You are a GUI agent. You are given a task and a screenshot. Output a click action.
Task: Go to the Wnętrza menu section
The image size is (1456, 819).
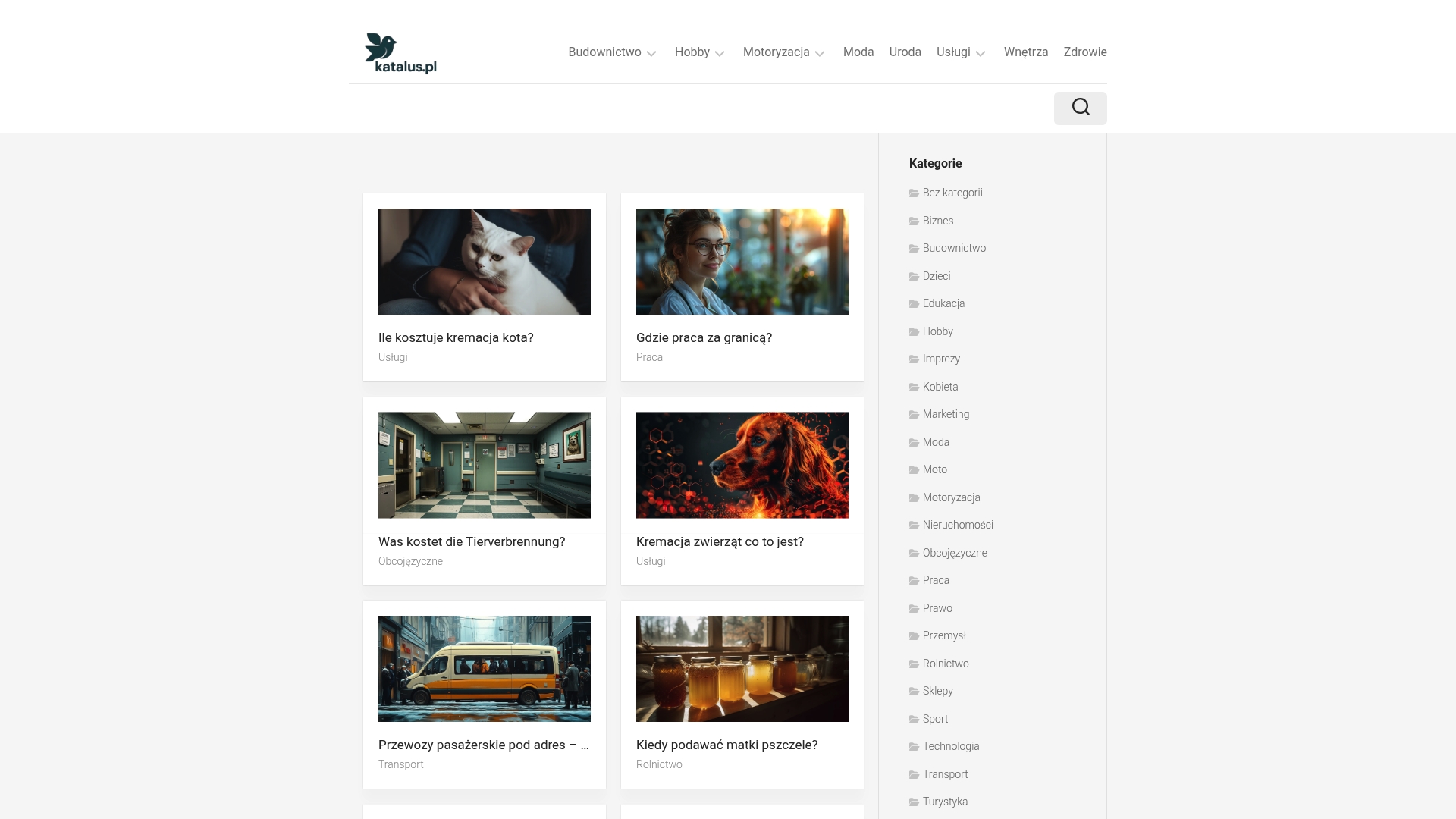click(1025, 52)
